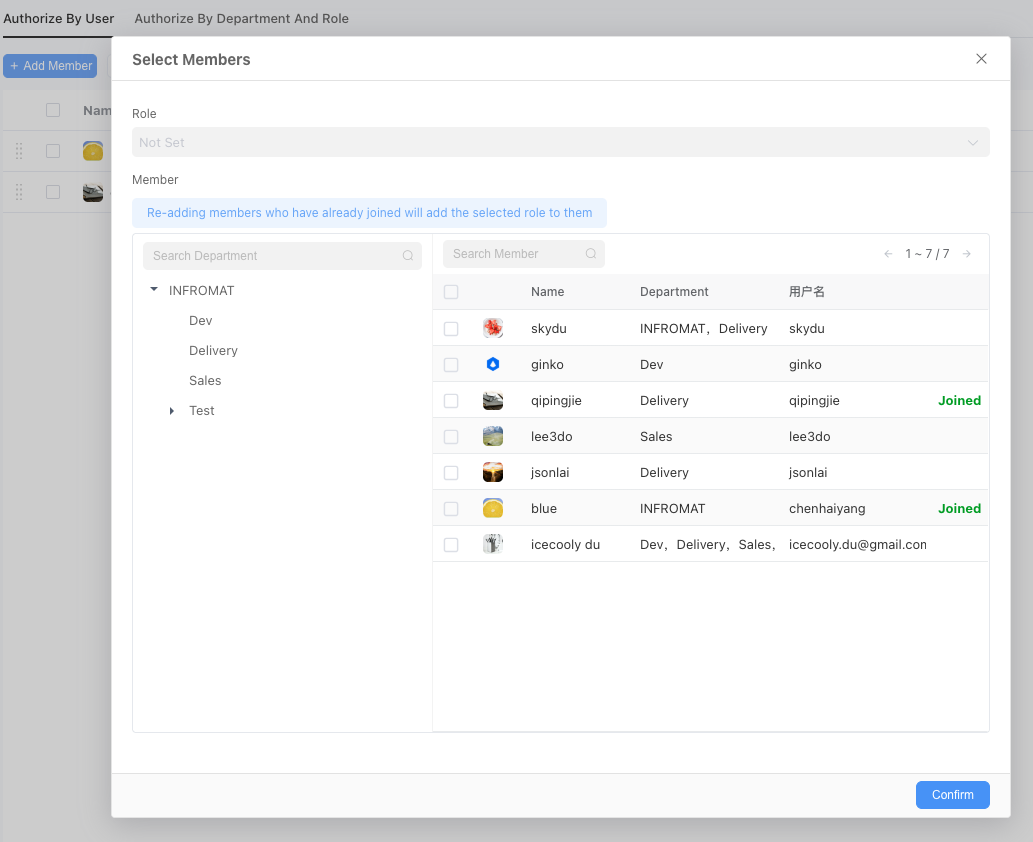Select the lee3do member checkbox
This screenshot has width=1033, height=842.
point(451,437)
